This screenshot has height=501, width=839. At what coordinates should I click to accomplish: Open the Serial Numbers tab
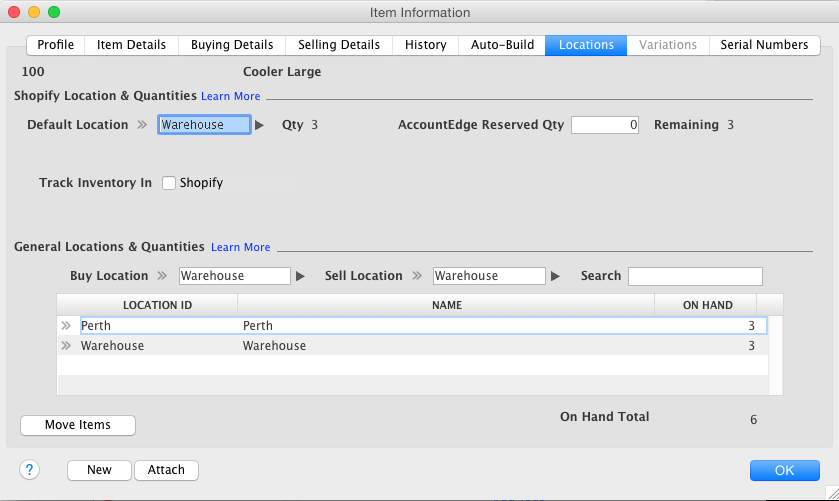pyautogui.click(x=764, y=45)
